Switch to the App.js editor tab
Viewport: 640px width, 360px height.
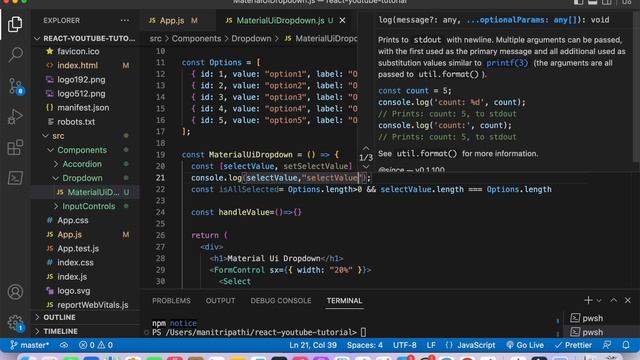(x=172, y=20)
